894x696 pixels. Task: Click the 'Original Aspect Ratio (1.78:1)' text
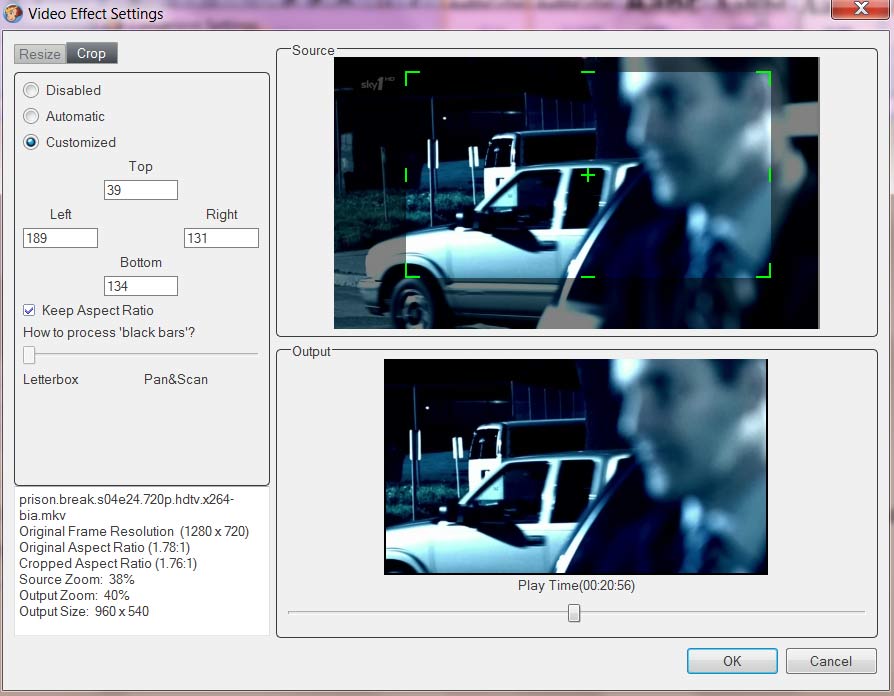pyautogui.click(x=104, y=547)
